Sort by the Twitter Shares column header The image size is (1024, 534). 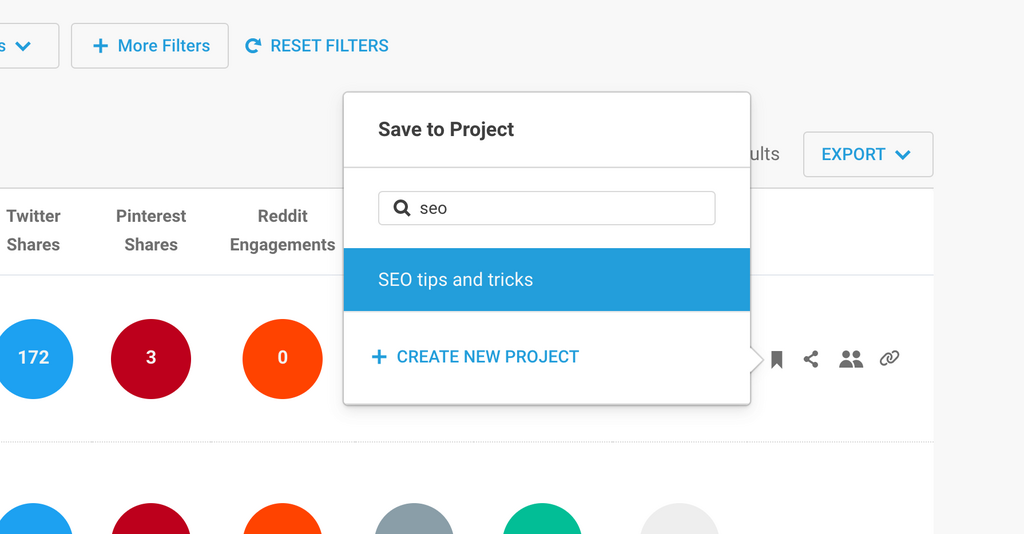pyautogui.click(x=33, y=230)
